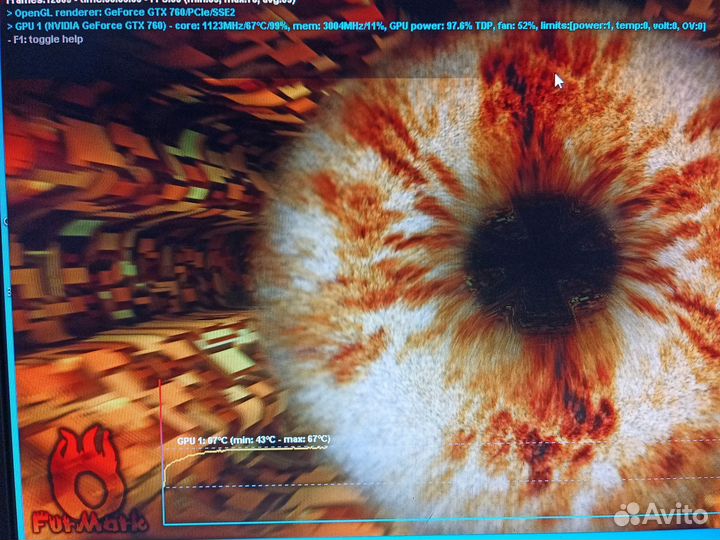Viewport: 720px width, 540px height.
Task: Click the F1: toggle help text
Action: 49,39
